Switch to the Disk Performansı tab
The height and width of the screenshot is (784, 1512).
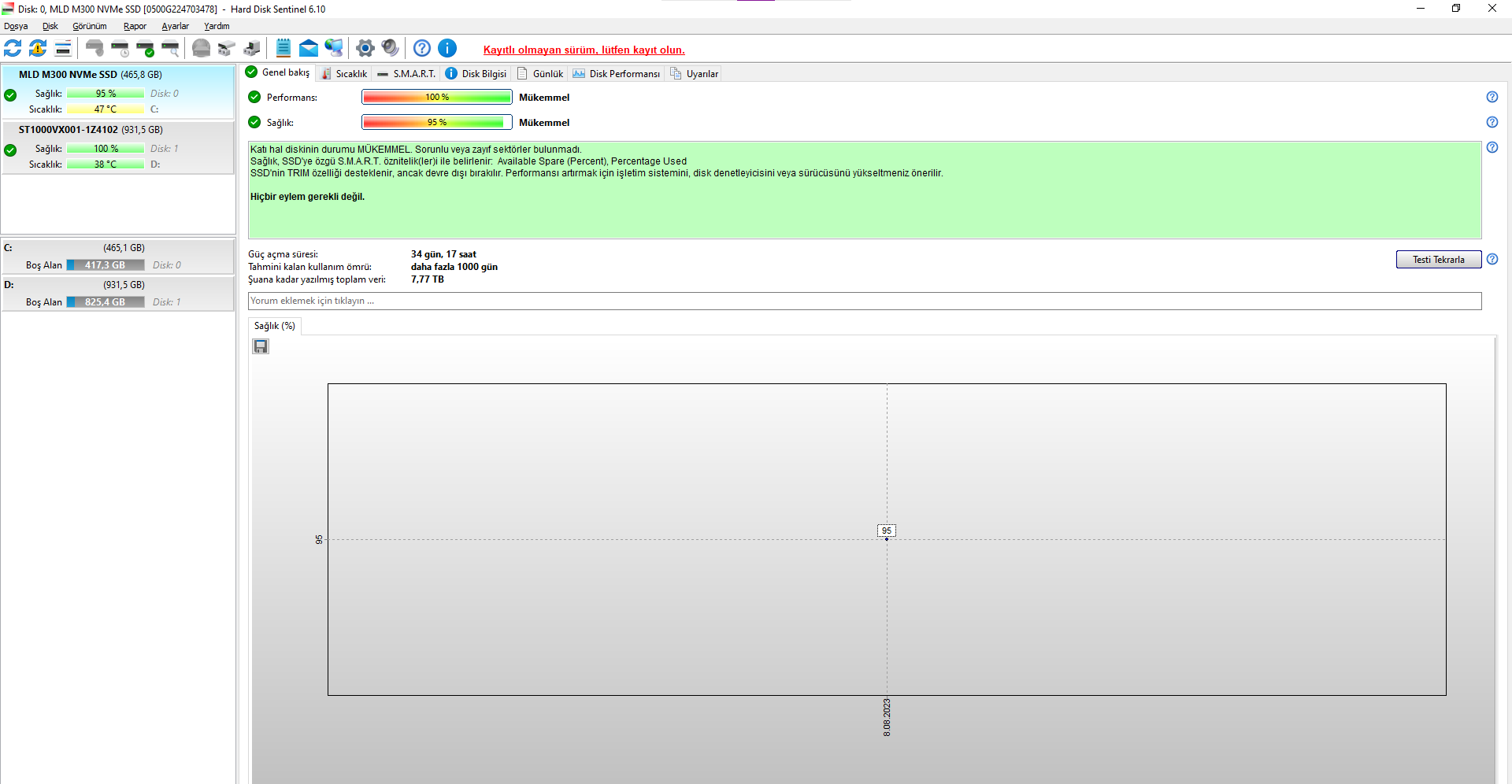click(617, 73)
